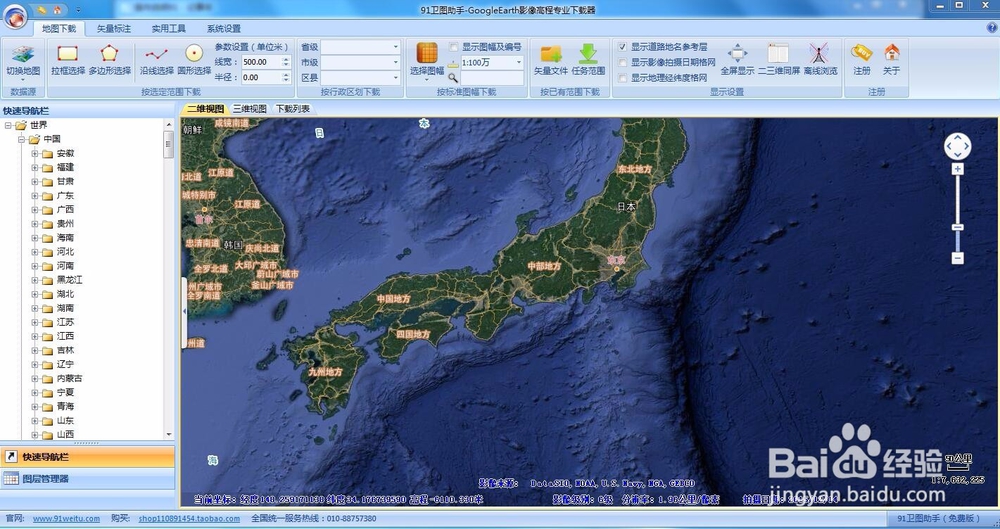The width and height of the screenshot is (1000, 529).
Task: Click the map zoom slider handle
Action: pos(957,227)
